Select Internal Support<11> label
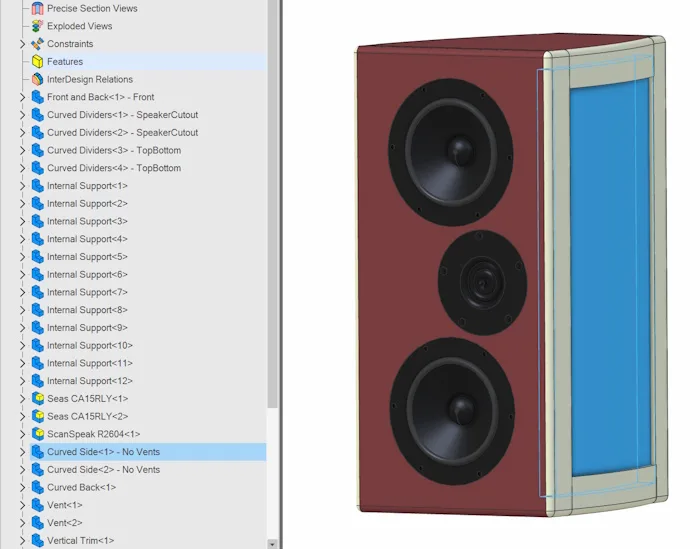This screenshot has height=549, width=700. pos(90,363)
